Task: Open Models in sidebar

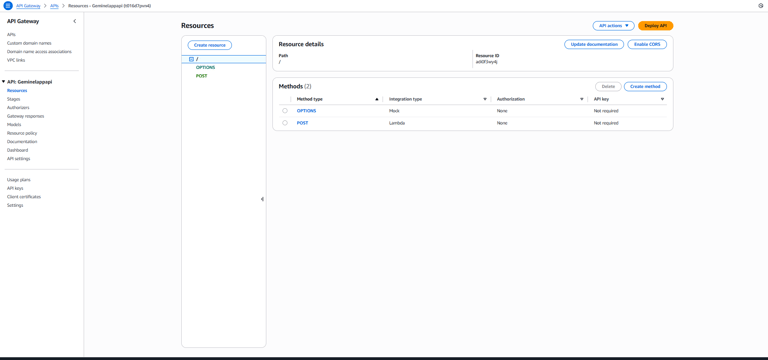Action: click(x=14, y=124)
